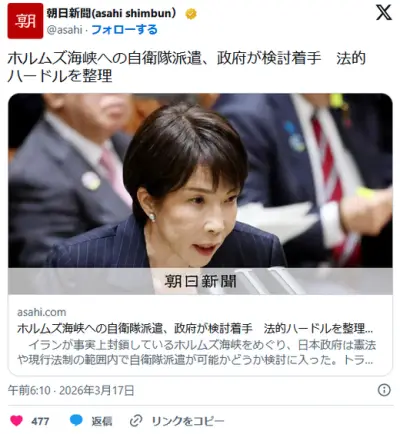Follow @asahi via フォローする
The image size is (400, 434).
tap(124, 30)
